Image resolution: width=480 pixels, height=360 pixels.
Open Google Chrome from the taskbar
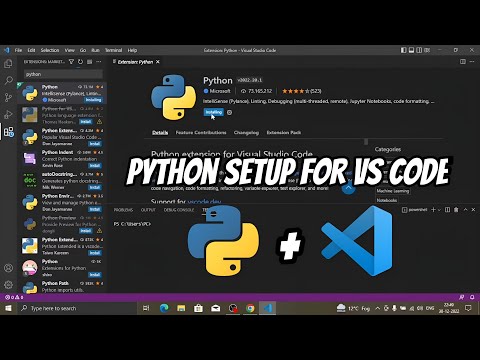pos(250,308)
